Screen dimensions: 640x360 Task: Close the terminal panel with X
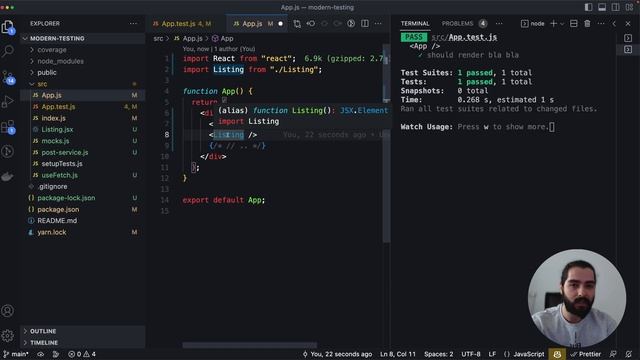[x=628, y=24]
